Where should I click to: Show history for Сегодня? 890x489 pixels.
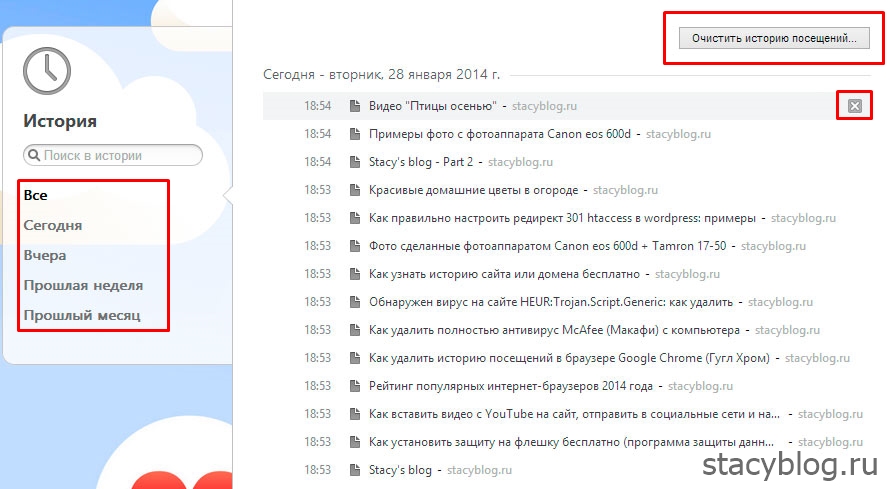(53, 225)
